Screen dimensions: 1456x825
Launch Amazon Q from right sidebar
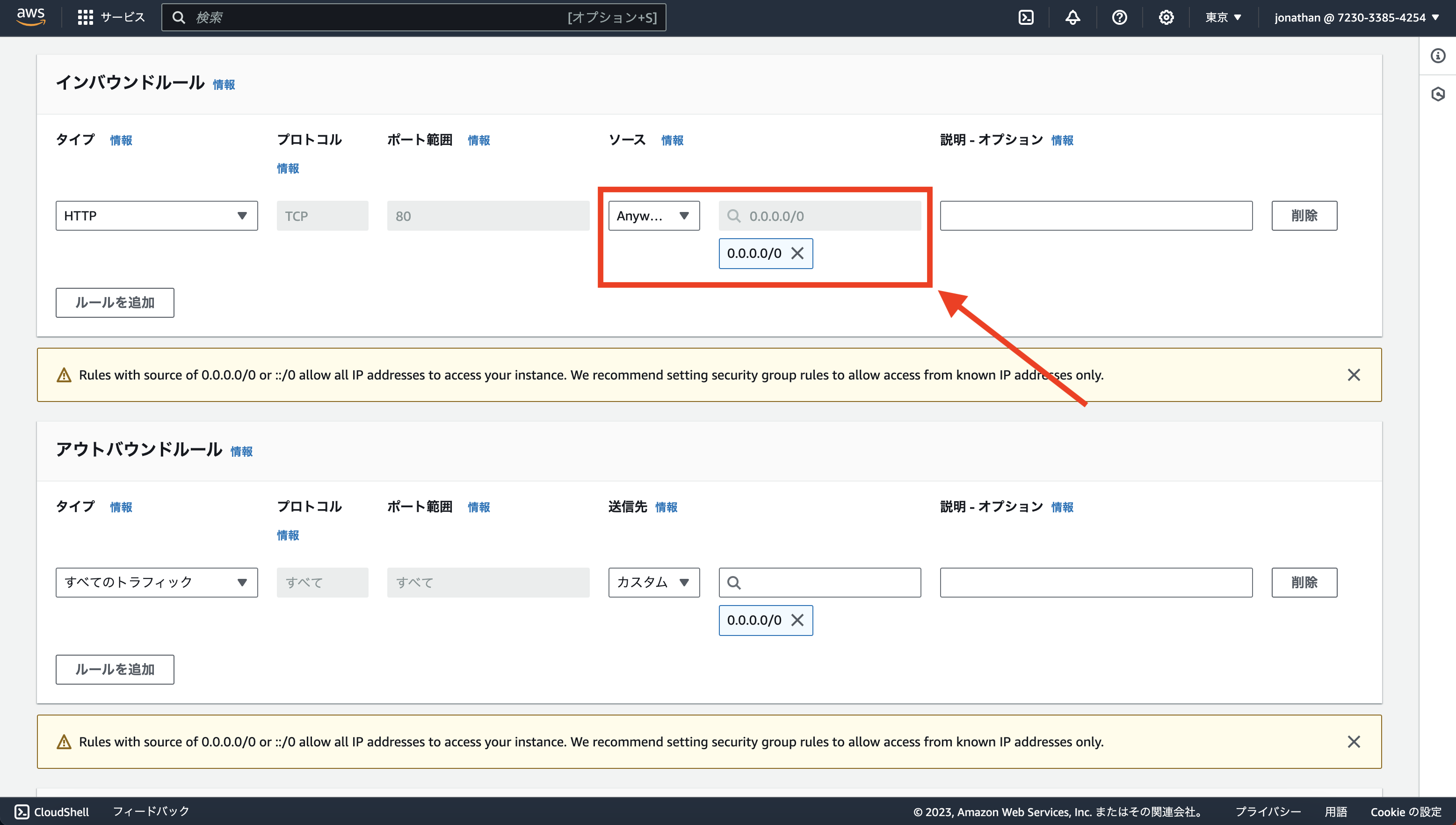tap(1438, 94)
